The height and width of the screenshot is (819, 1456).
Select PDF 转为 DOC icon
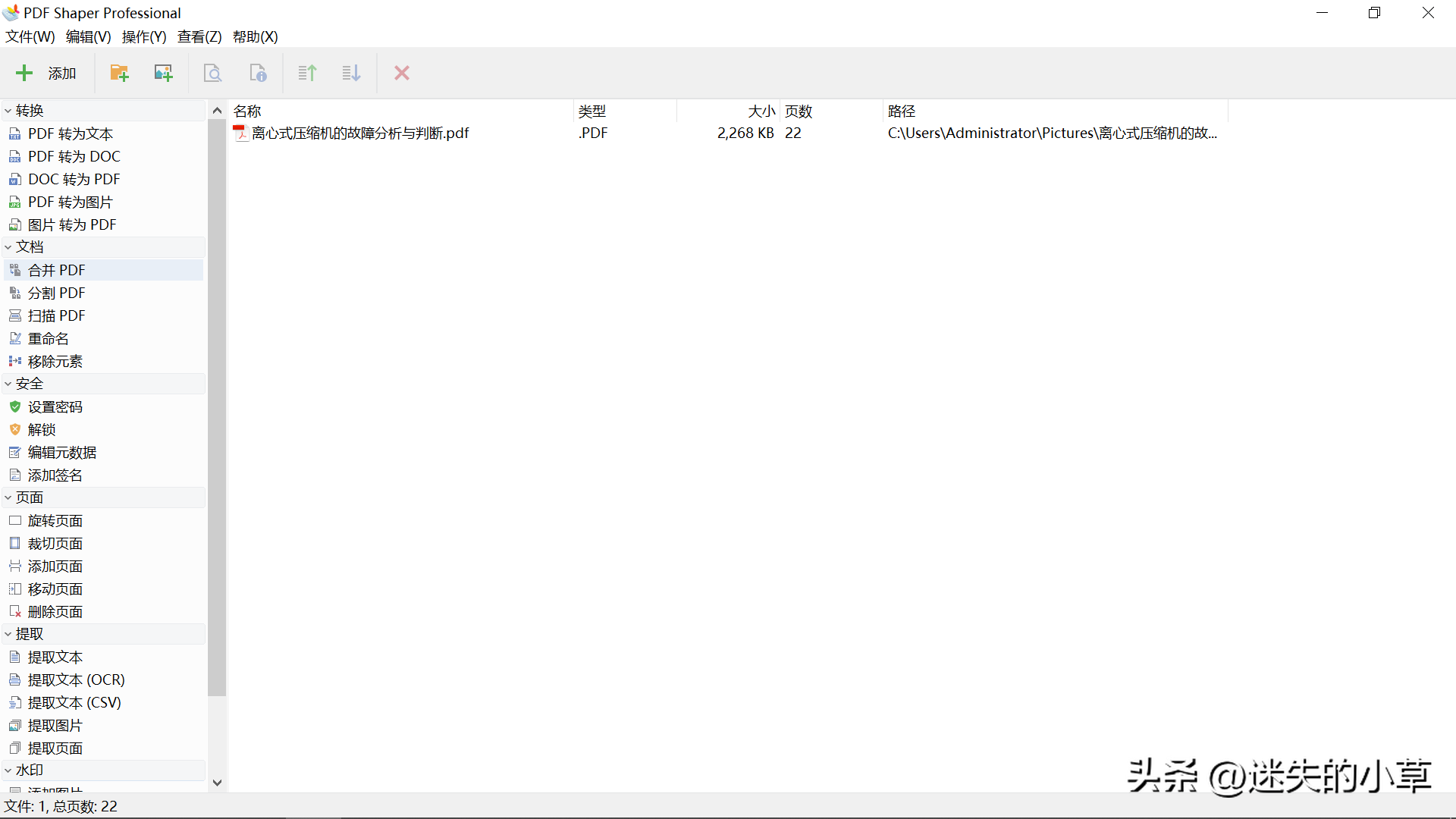14,157
